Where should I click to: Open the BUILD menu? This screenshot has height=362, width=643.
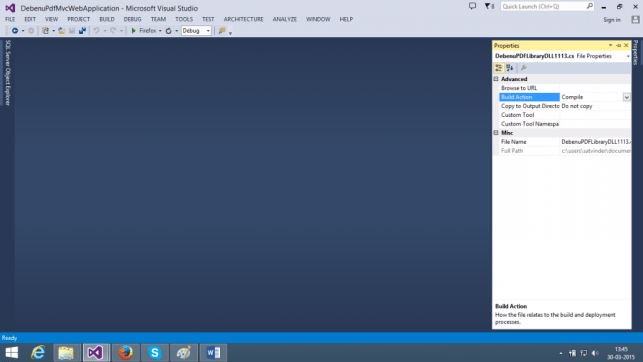point(107,19)
